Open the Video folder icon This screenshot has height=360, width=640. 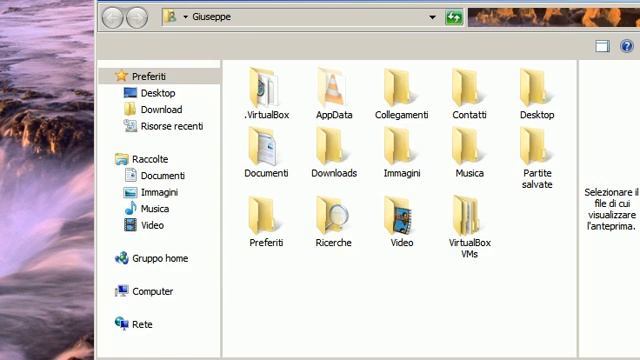[x=399, y=216]
